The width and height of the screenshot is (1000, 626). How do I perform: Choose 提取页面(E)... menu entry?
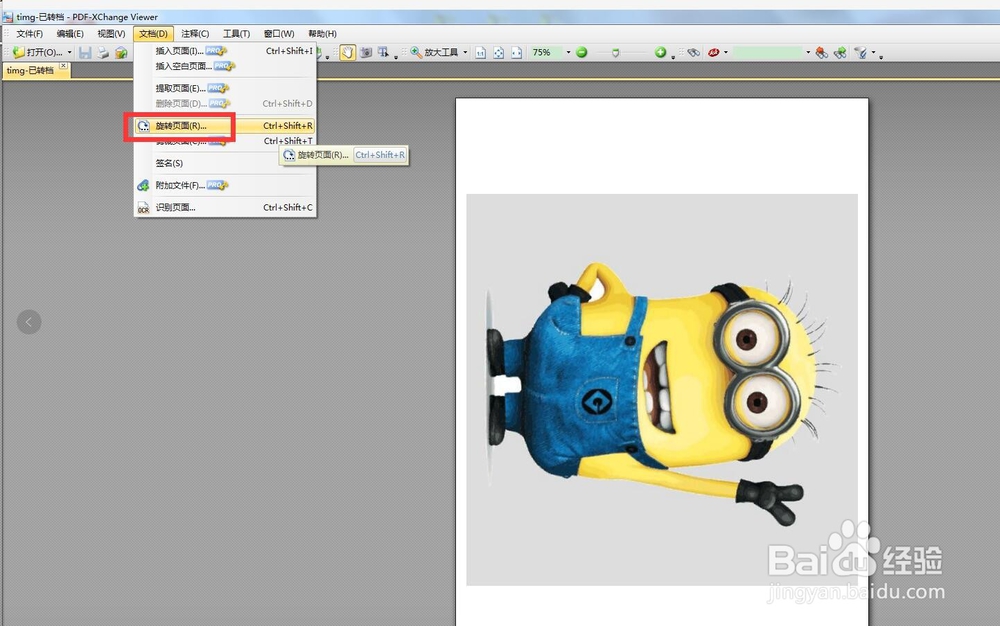coord(224,88)
